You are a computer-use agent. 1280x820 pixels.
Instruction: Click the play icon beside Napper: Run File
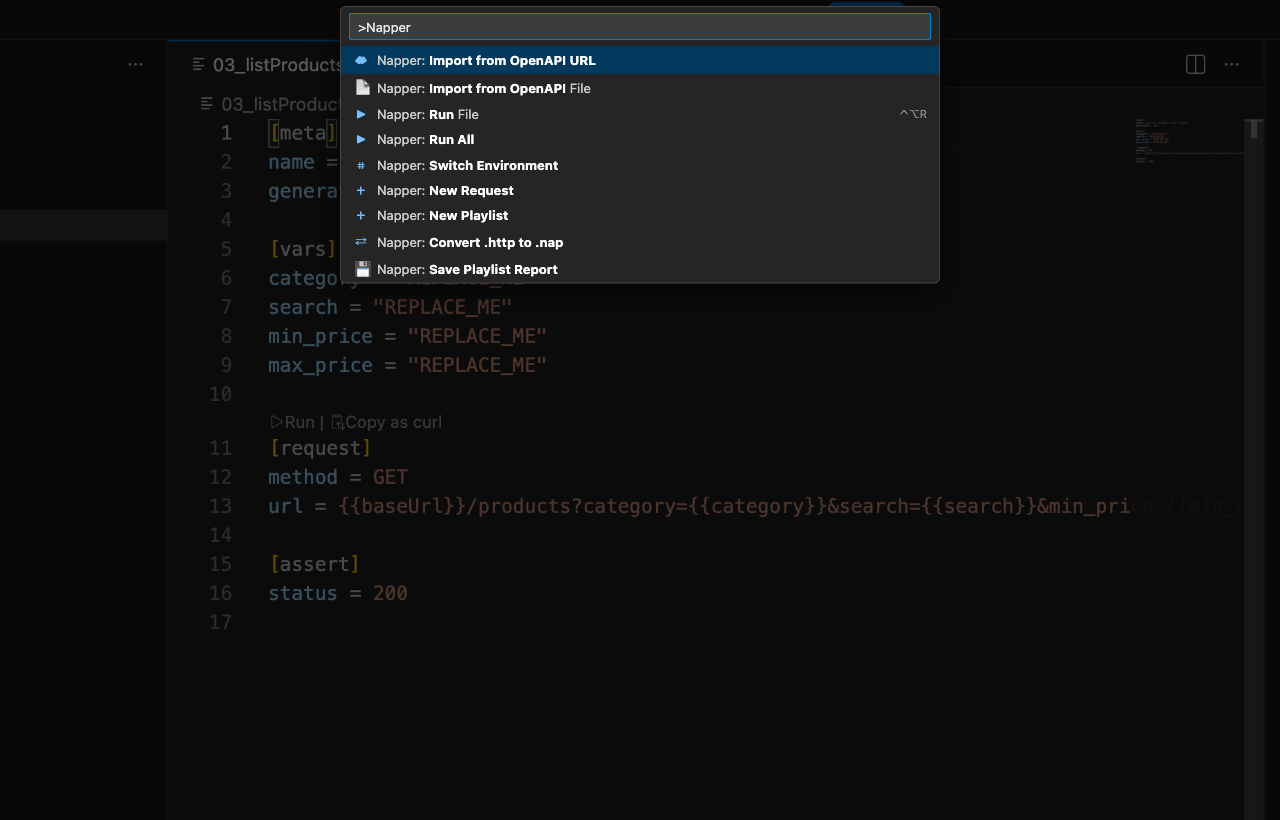pyautogui.click(x=361, y=114)
